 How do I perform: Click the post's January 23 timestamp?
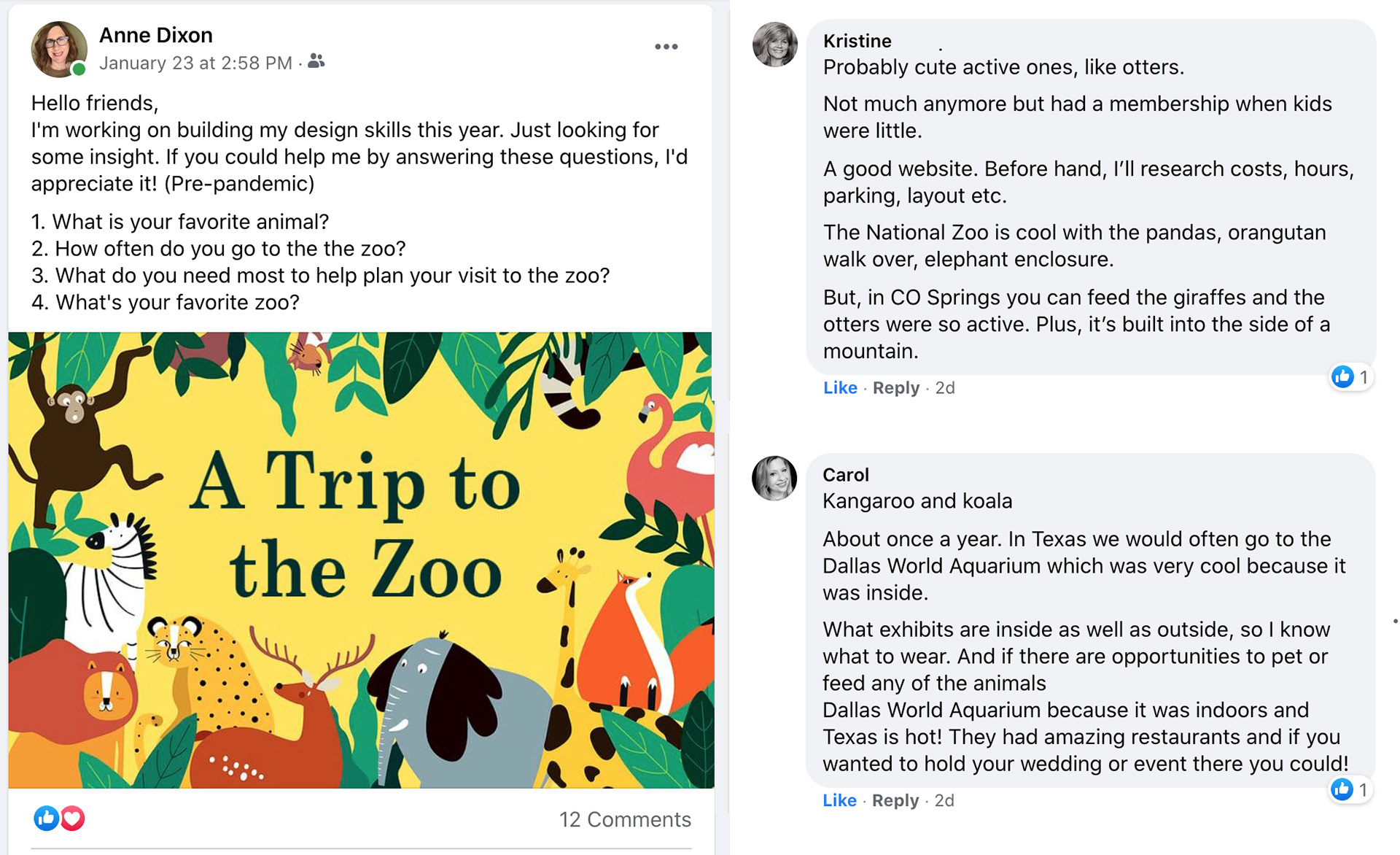pos(195,63)
